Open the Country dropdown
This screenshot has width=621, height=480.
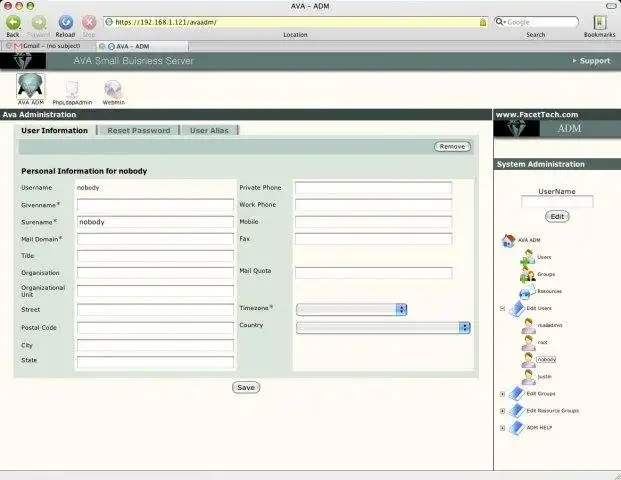[x=383, y=327]
